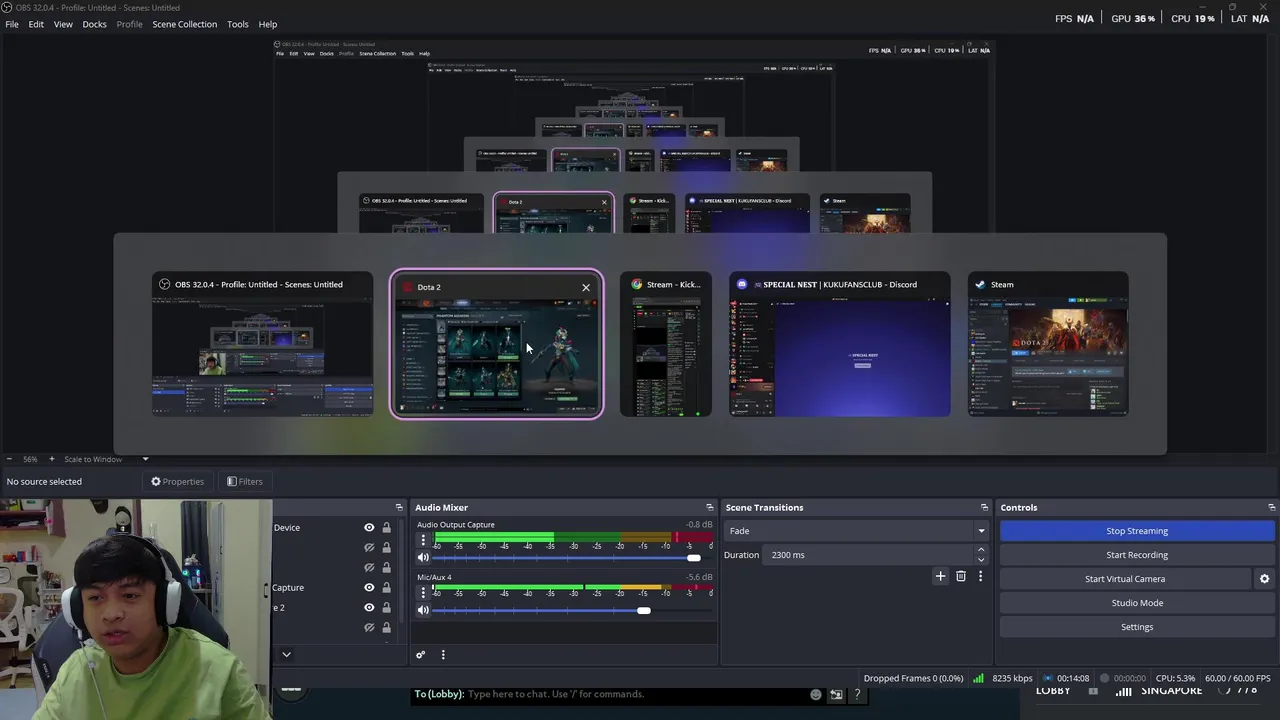The height and width of the screenshot is (720, 1280).
Task: Zoom in preview with plus icon
Action: click(52, 459)
